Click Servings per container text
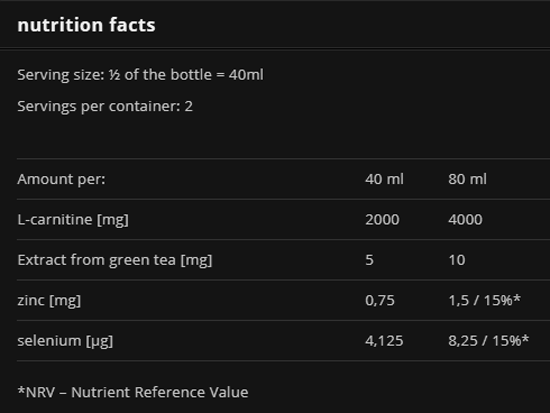 click(105, 106)
